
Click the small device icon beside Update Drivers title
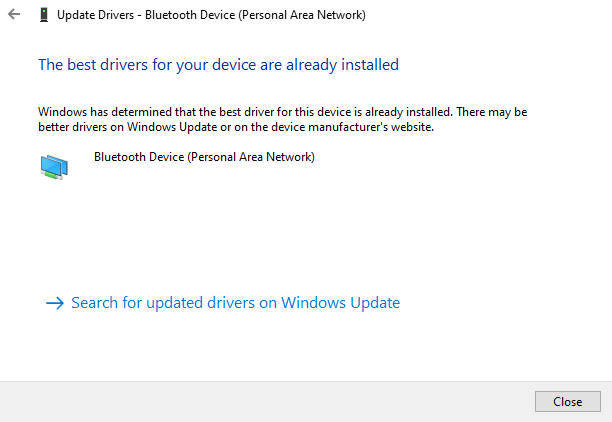pos(44,15)
